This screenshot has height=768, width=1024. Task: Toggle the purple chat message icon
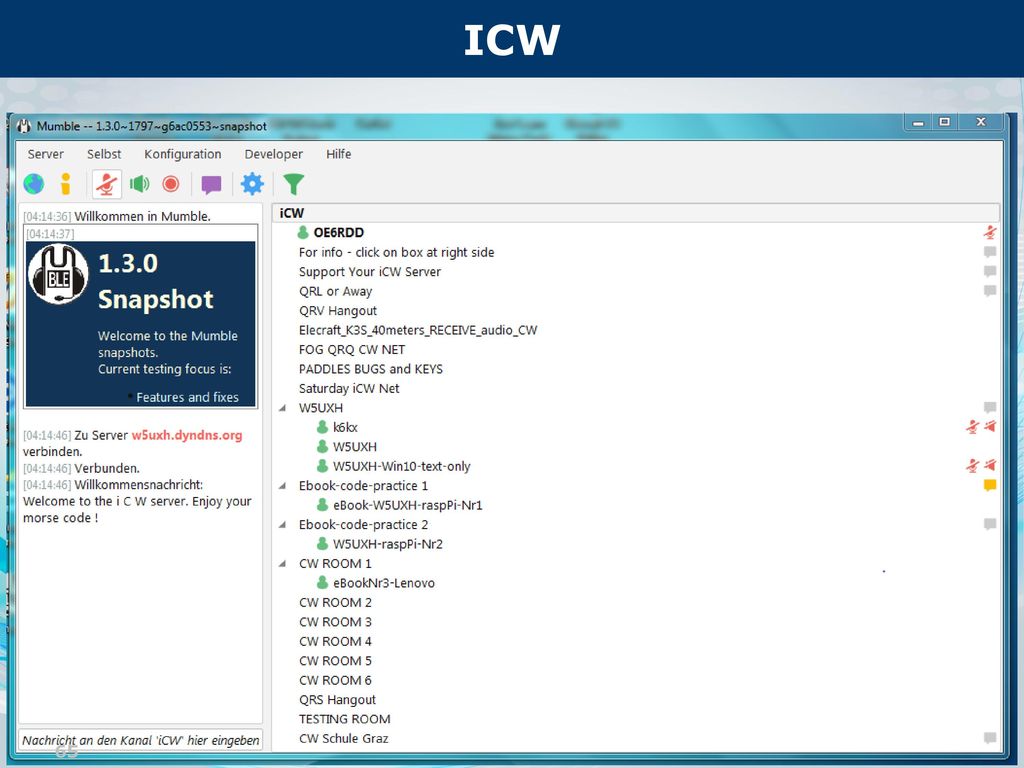[211, 185]
